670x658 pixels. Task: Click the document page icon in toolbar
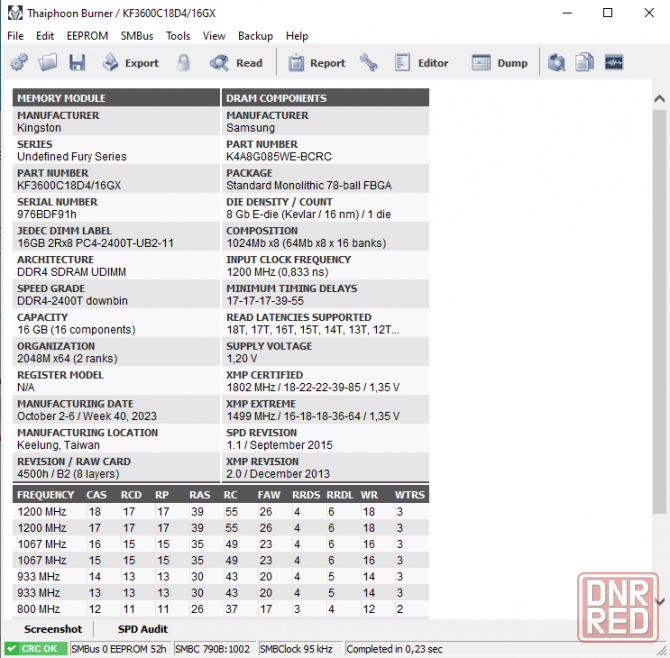pos(584,63)
